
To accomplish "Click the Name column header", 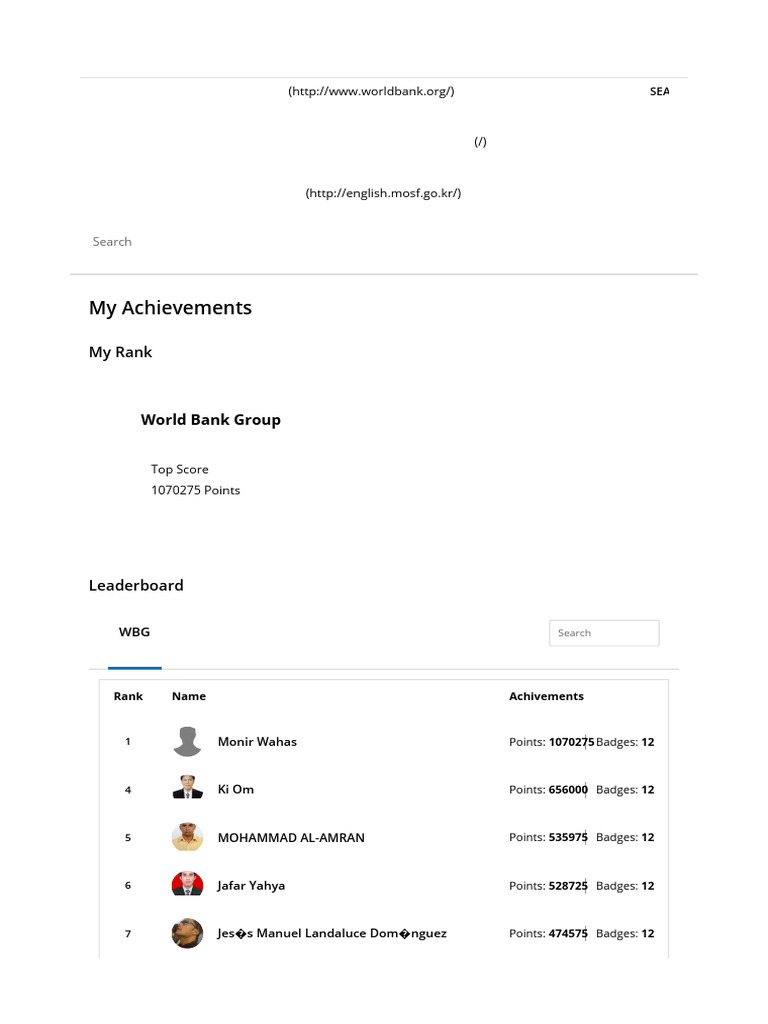I will click(189, 696).
